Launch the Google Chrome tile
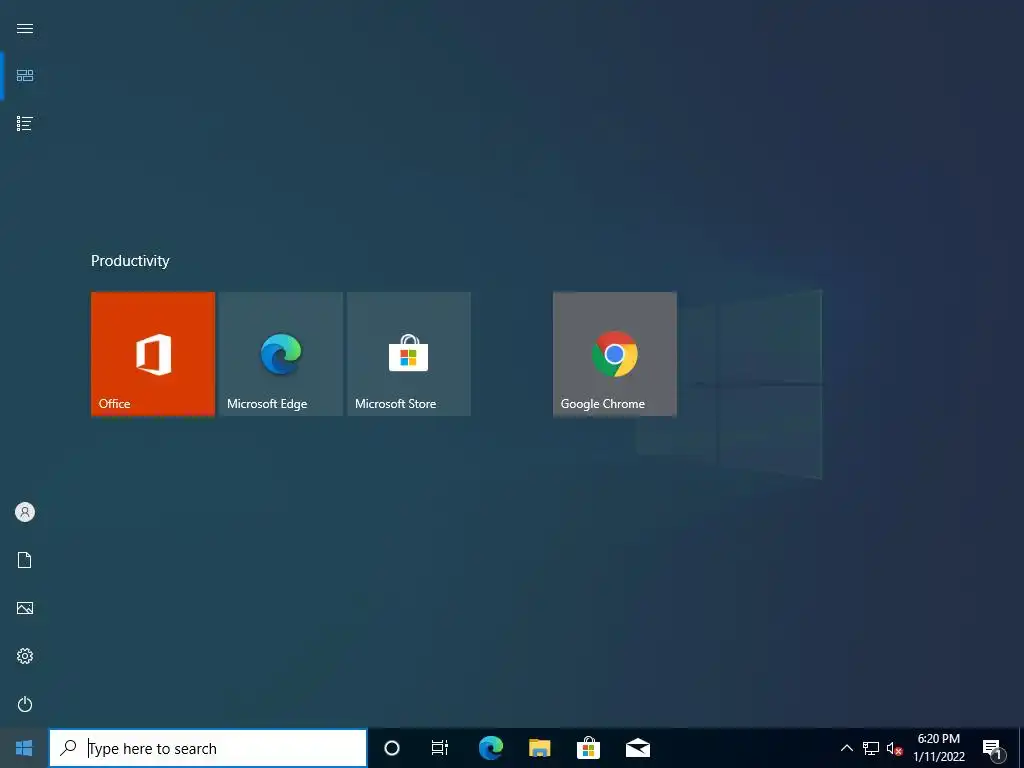Screen dimensions: 1024x768 615,354
